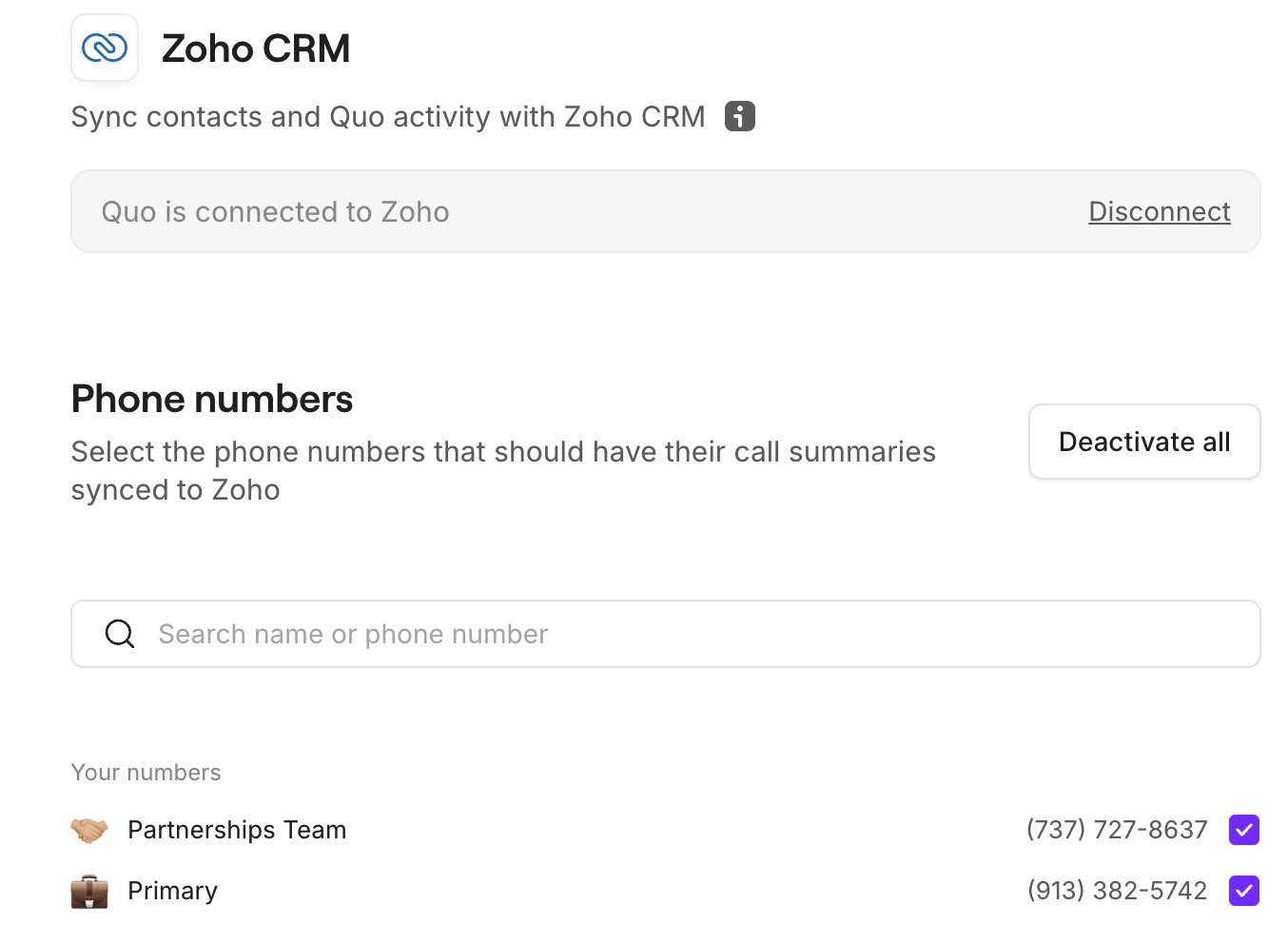This screenshot has height=944, width=1288.
Task: Click Disconnect to unlink Zoho
Action: coord(1159,211)
